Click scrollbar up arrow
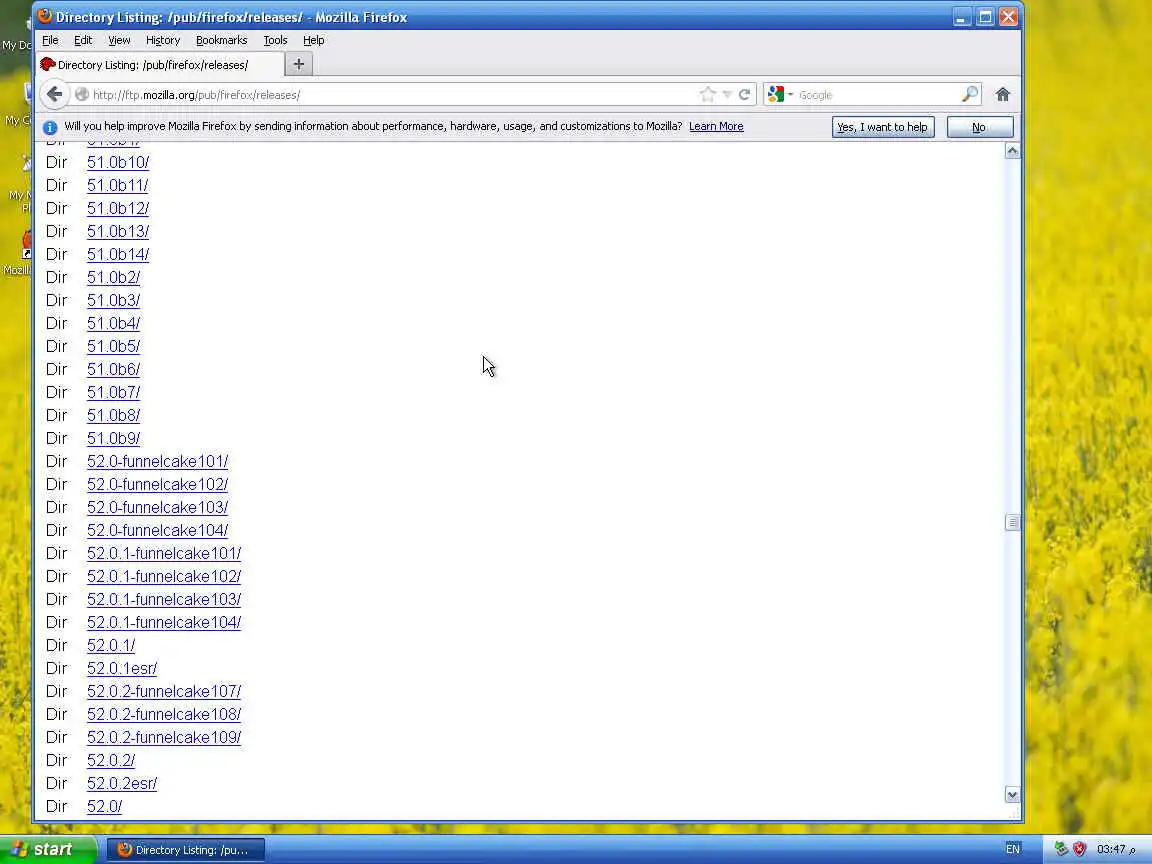Image resolution: width=1152 pixels, height=864 pixels. coord(1012,151)
